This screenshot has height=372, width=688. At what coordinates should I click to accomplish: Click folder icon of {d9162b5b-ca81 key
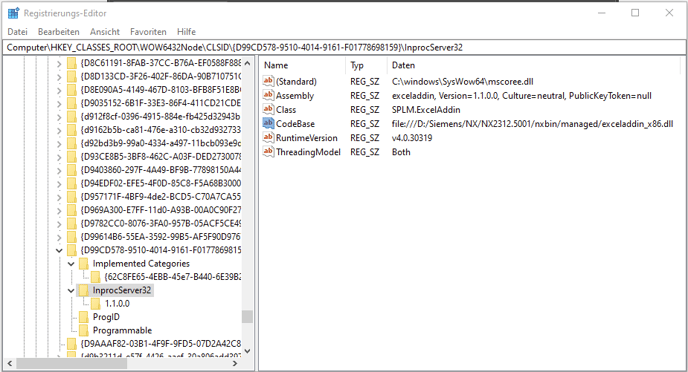[72, 130]
